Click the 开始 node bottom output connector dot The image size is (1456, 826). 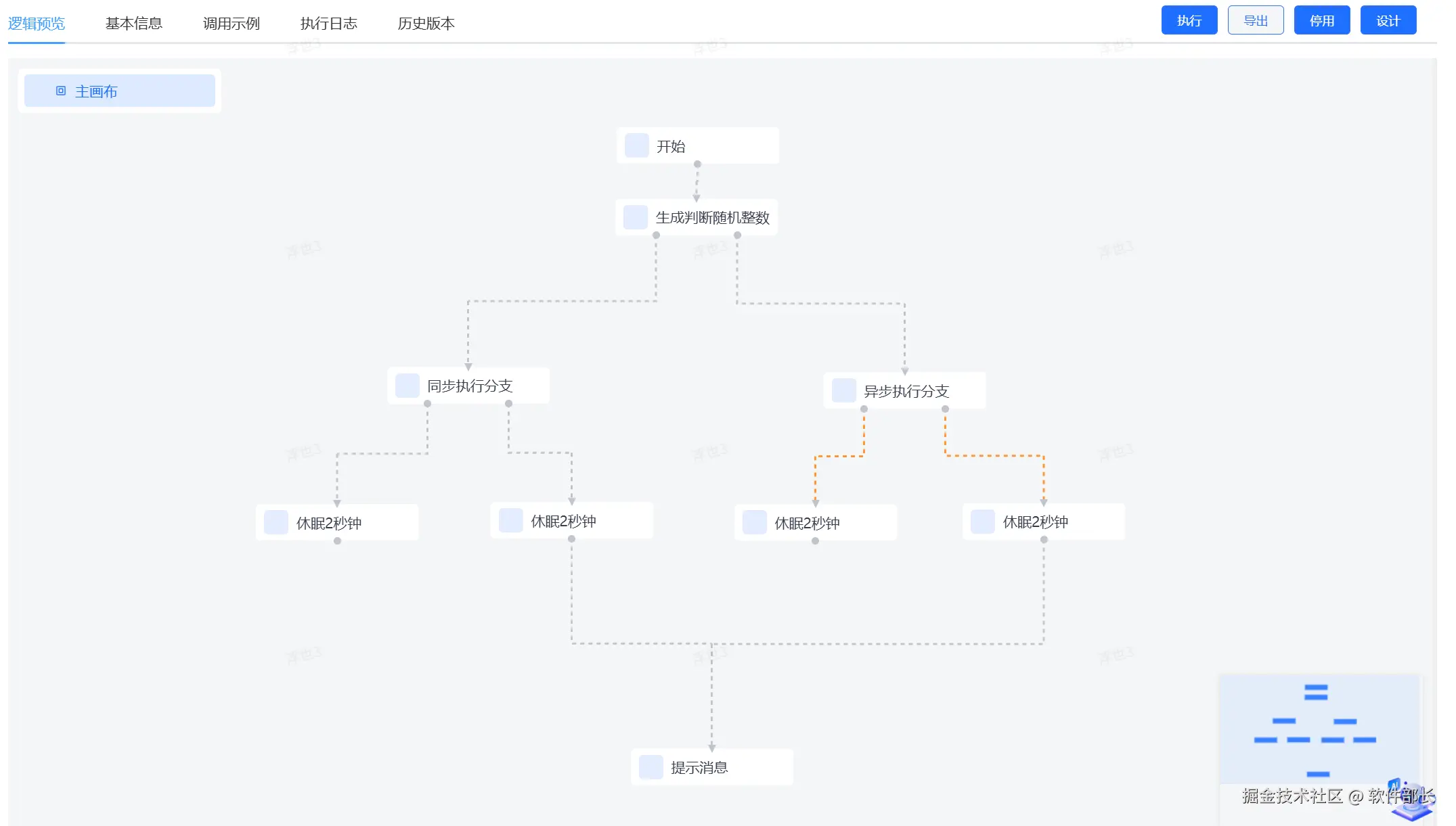pyautogui.click(x=697, y=164)
